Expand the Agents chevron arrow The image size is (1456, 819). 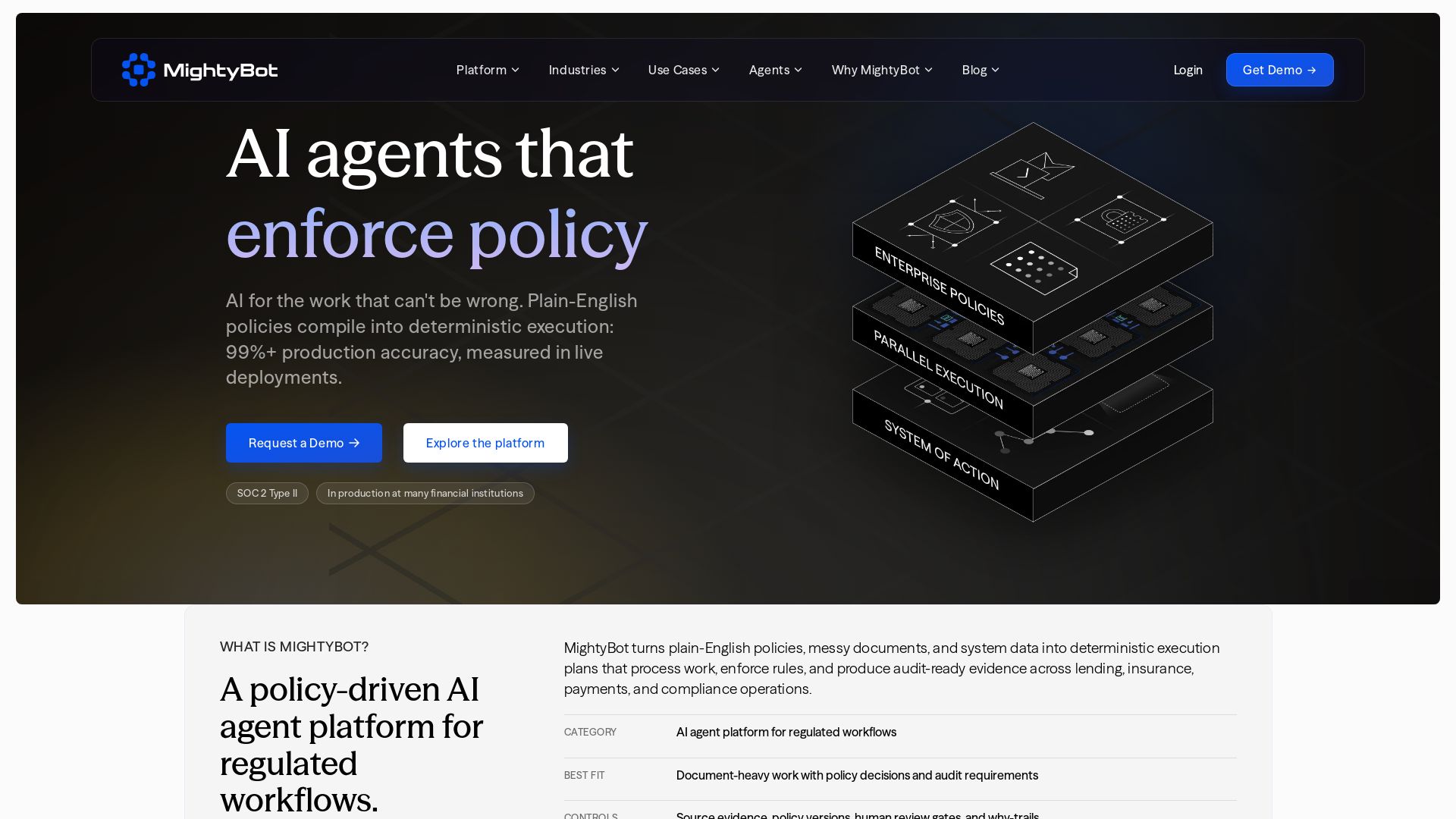point(798,70)
